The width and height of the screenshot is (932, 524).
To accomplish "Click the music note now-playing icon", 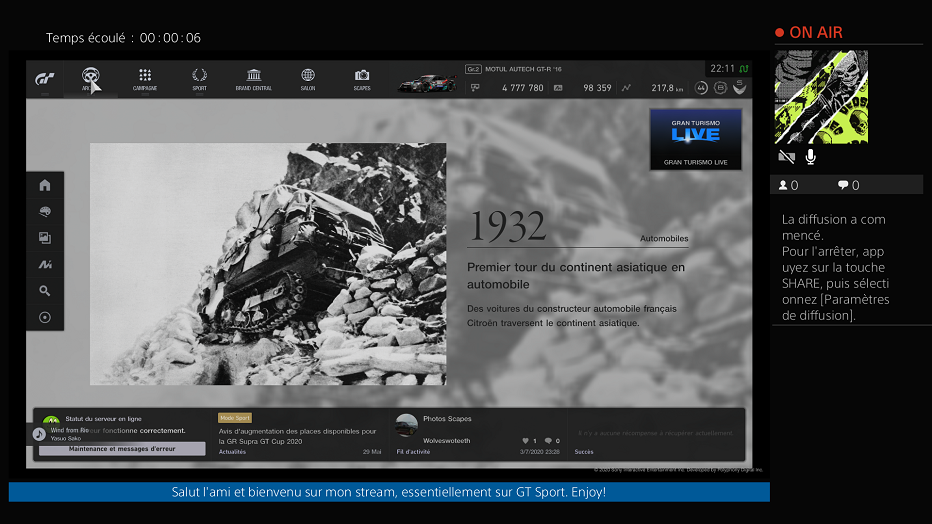I will pos(39,434).
